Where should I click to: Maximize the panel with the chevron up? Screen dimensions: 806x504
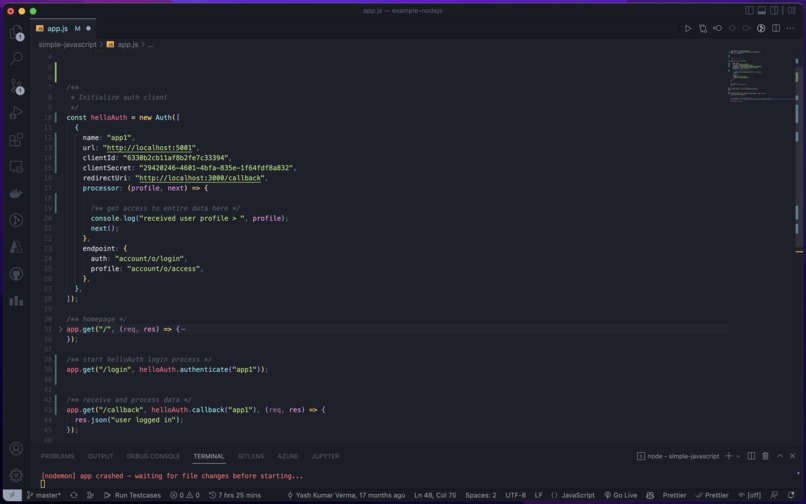[x=780, y=456]
